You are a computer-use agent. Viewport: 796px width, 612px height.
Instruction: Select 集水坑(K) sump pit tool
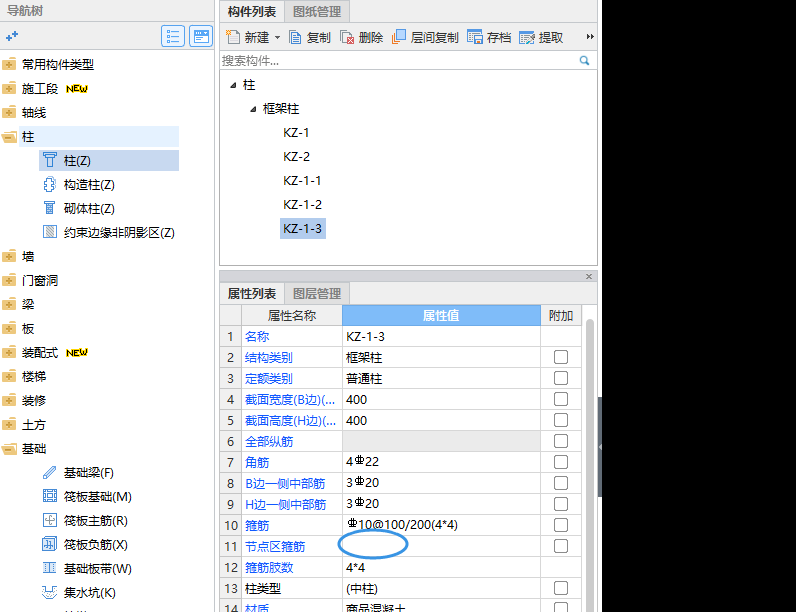[79, 593]
